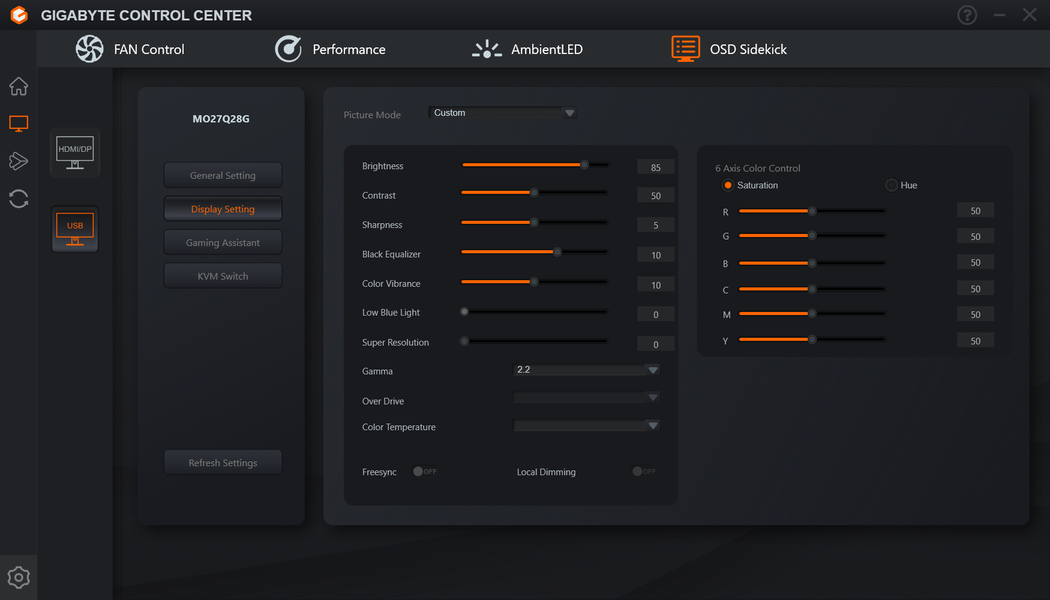Toggle the Local Dimming switch

coord(644,471)
